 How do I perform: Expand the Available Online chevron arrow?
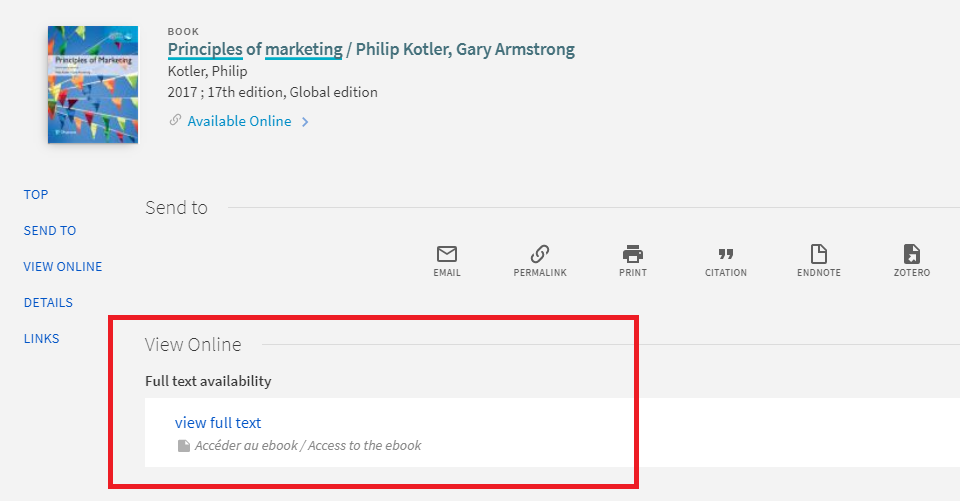[x=305, y=122]
